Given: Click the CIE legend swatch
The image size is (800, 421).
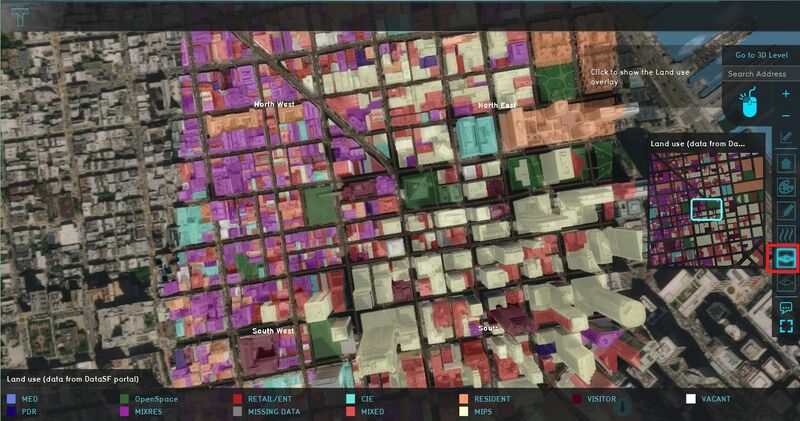Looking at the screenshot, I should (351, 399).
